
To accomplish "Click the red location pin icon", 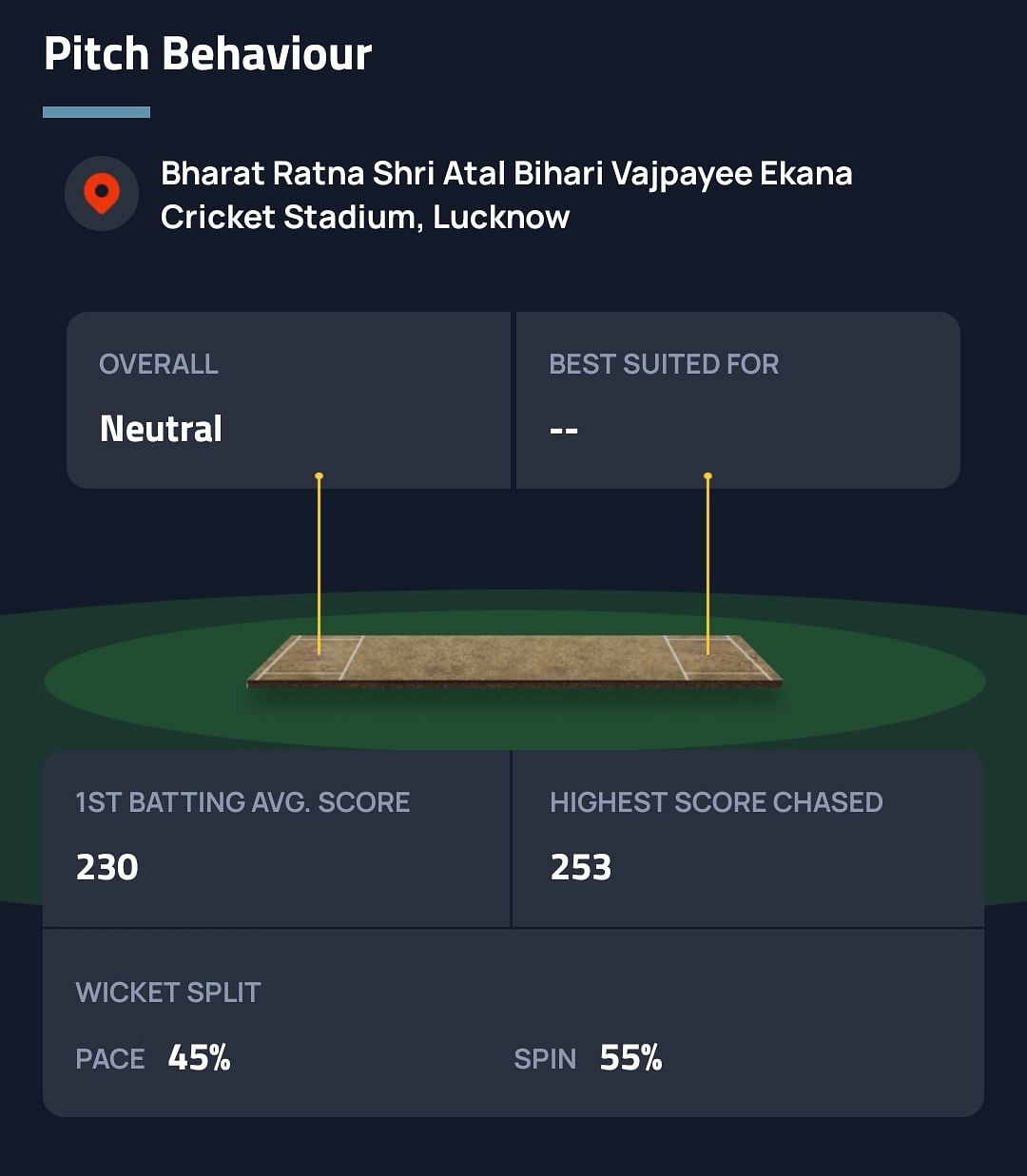I will coord(102,193).
